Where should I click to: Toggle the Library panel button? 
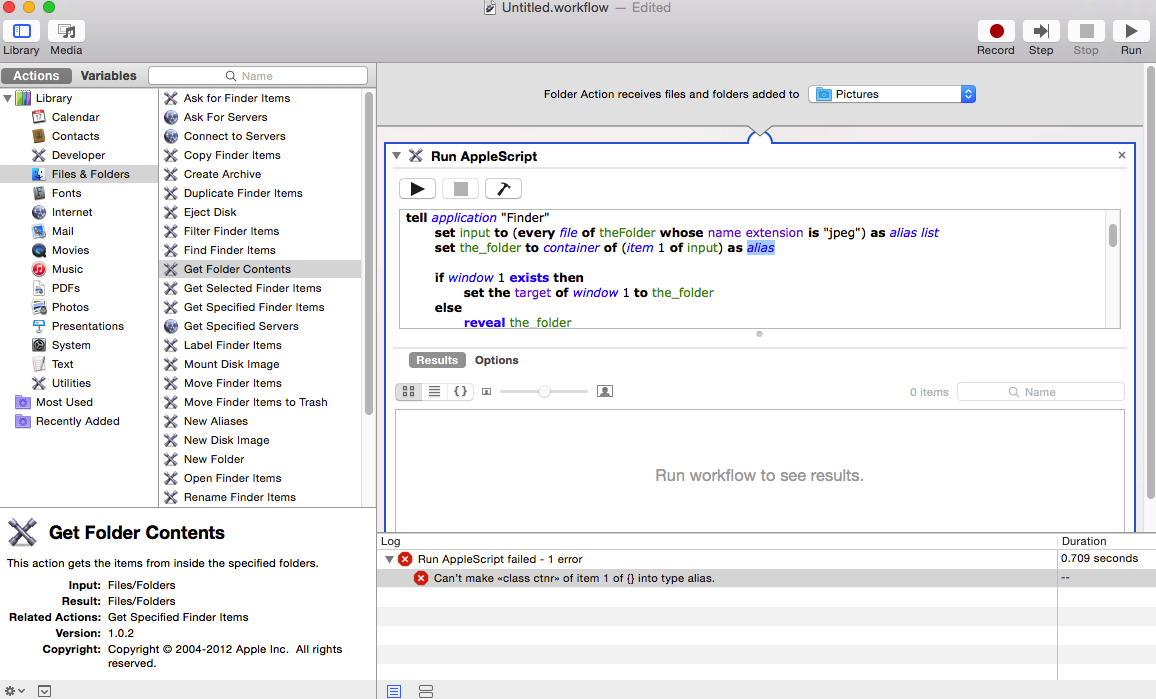point(21,31)
